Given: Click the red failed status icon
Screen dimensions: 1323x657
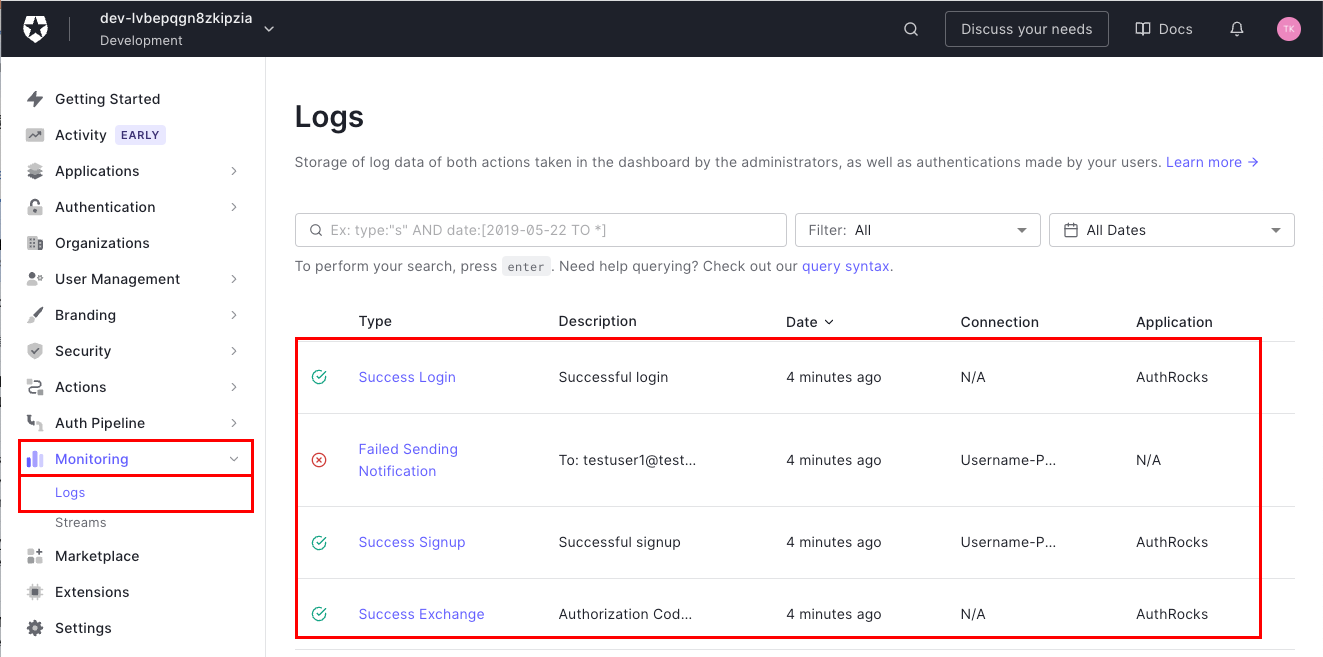Looking at the screenshot, I should point(319,460).
